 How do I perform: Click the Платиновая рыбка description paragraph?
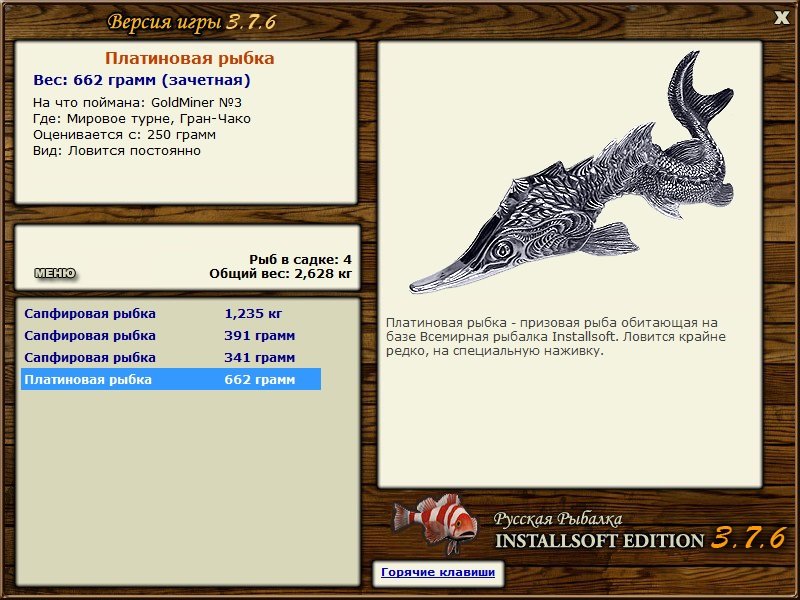pyautogui.click(x=556, y=337)
